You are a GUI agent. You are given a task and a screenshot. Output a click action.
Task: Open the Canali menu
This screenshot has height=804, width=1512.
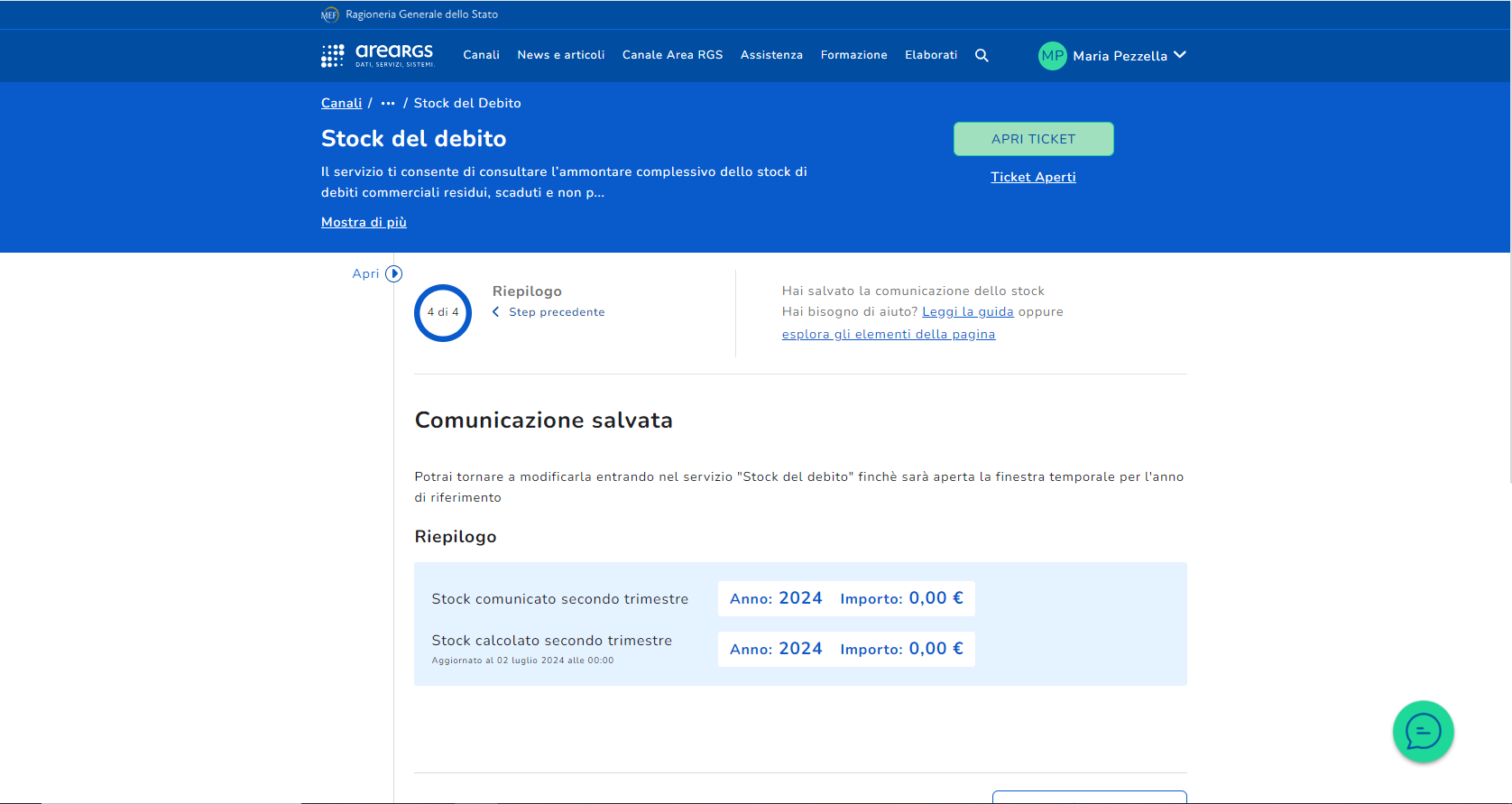(x=481, y=55)
